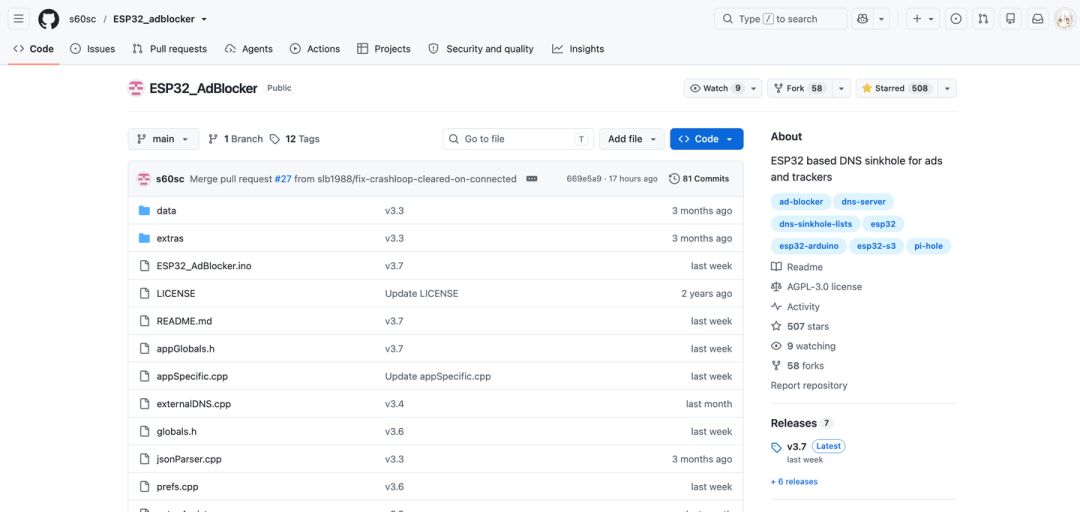This screenshot has height=512, width=1080.
Task: Click the stars icon beside 507 stars
Action: click(776, 327)
